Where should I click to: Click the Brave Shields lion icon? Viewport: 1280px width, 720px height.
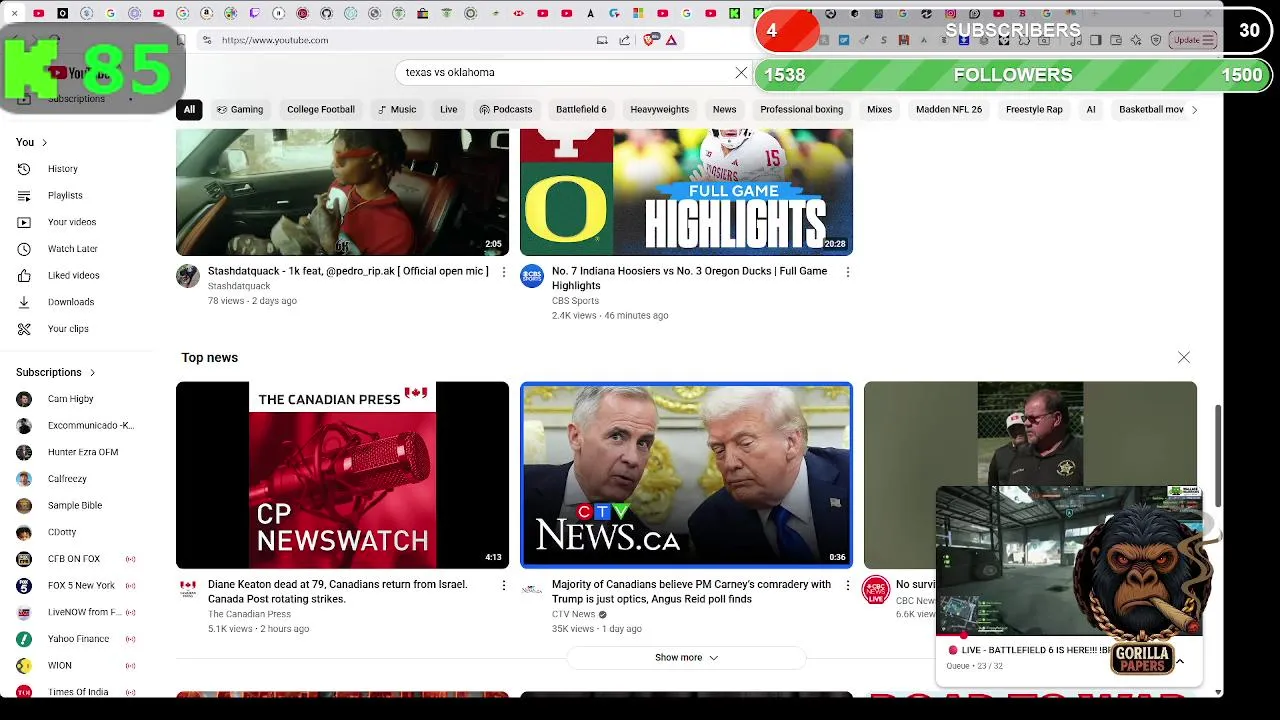650,40
